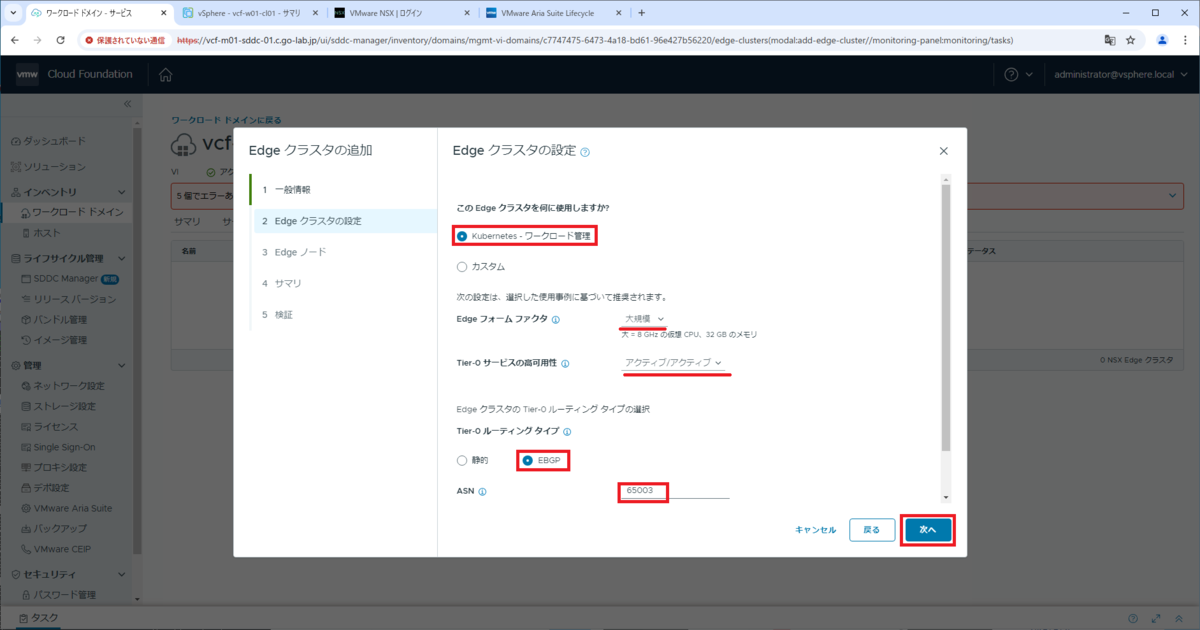Viewport: 1200px width, 630px height.
Task: Open イメージ管理 in the sidebar
Action: click(60, 340)
